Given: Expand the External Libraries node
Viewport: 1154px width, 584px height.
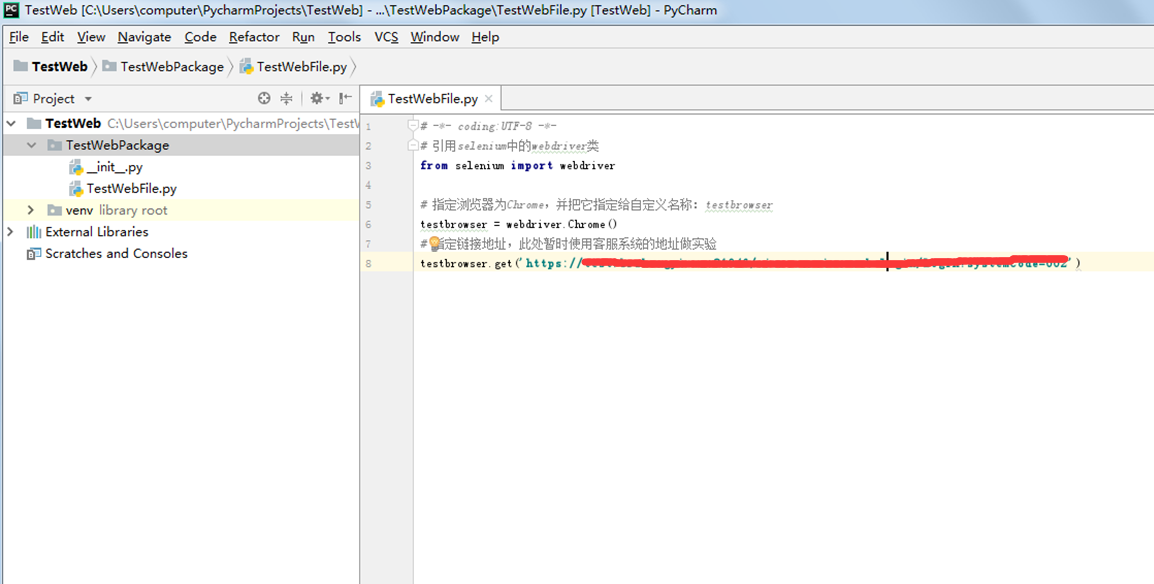Looking at the screenshot, I should [10, 232].
